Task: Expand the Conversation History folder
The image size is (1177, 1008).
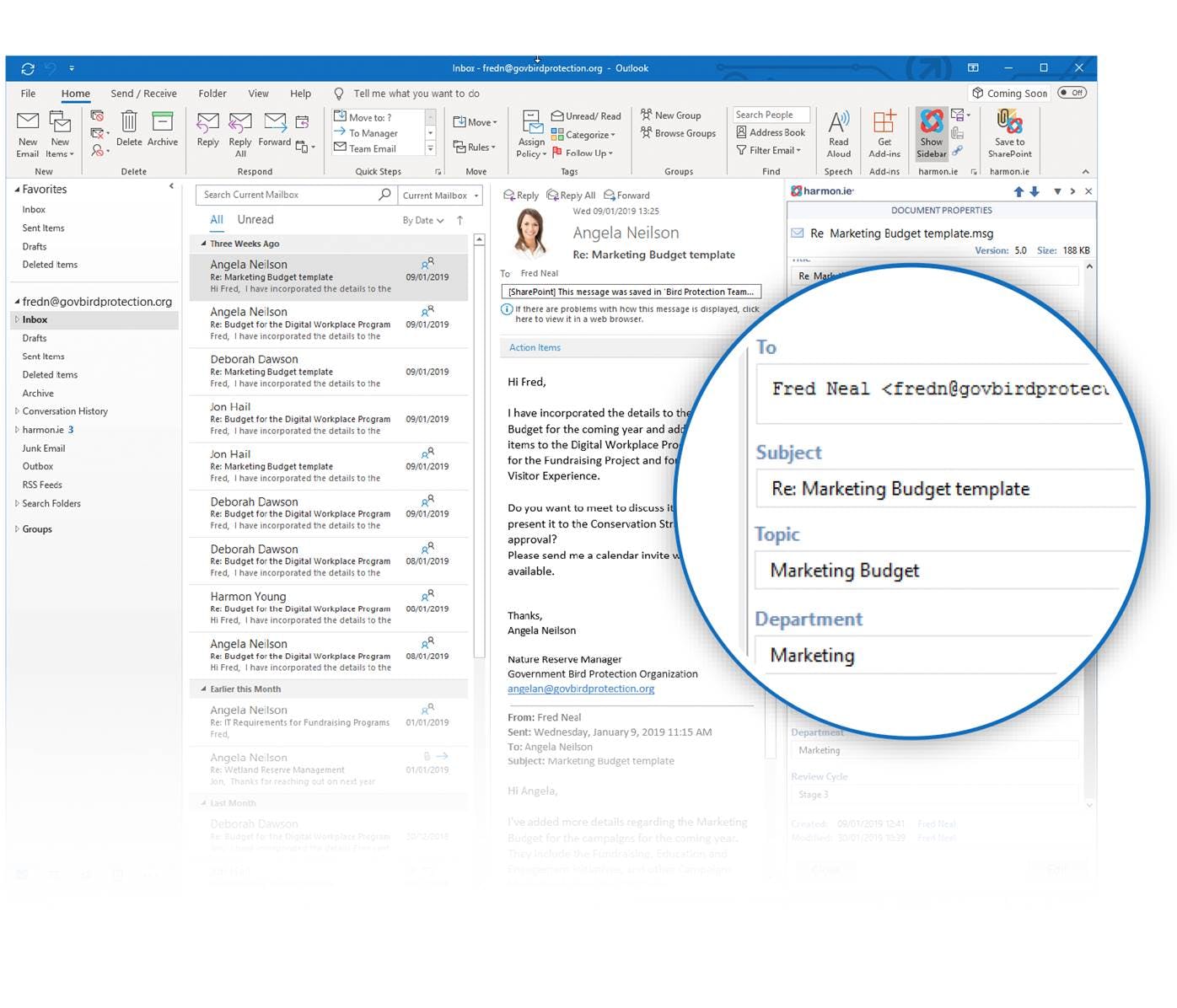Action: pos(17,411)
